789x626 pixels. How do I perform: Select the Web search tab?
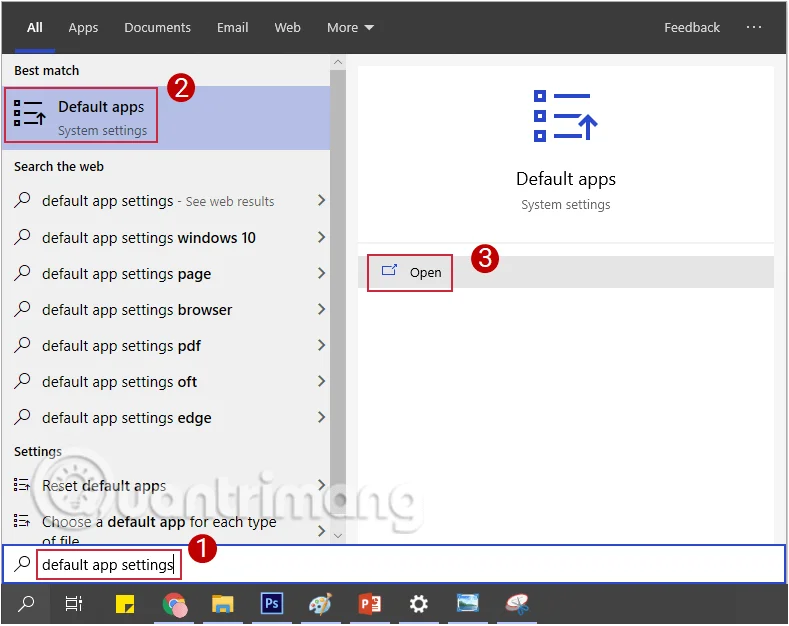[287, 28]
